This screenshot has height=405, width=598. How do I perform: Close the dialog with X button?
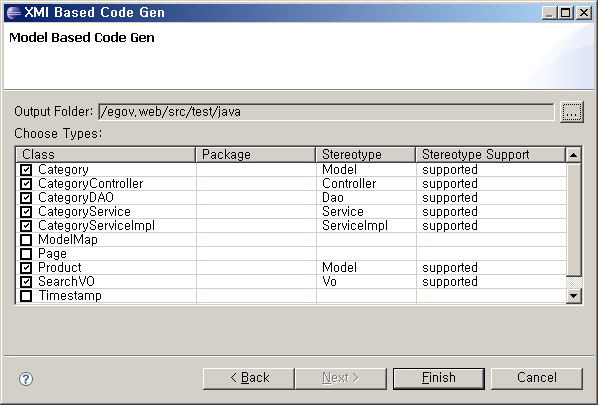pyautogui.click(x=584, y=13)
